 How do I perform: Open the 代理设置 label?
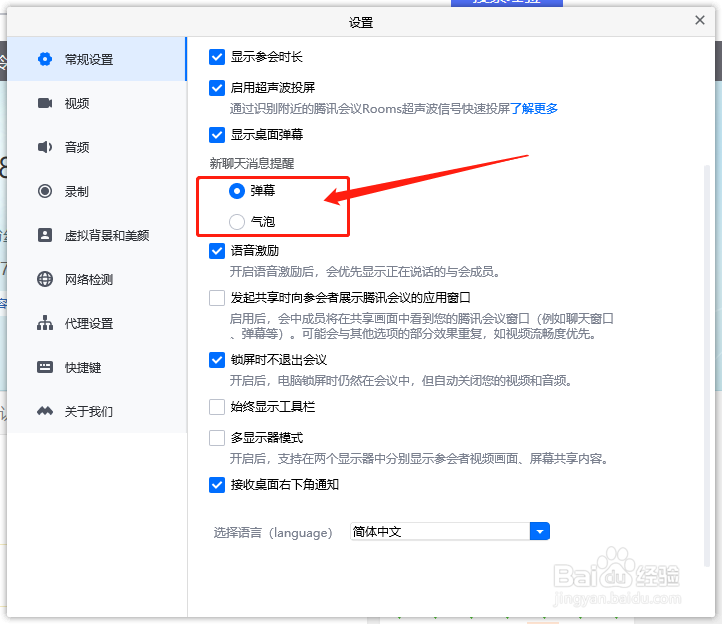(89, 323)
